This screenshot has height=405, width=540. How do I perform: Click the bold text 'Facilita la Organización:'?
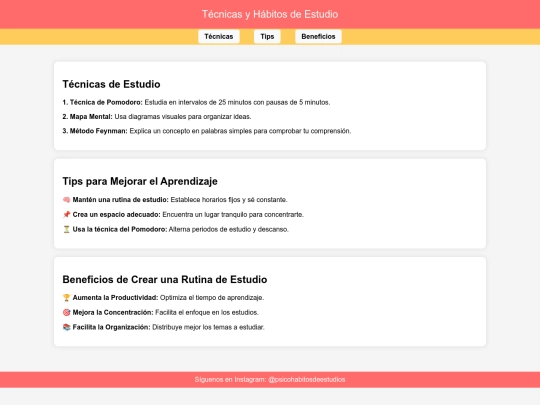click(112, 327)
